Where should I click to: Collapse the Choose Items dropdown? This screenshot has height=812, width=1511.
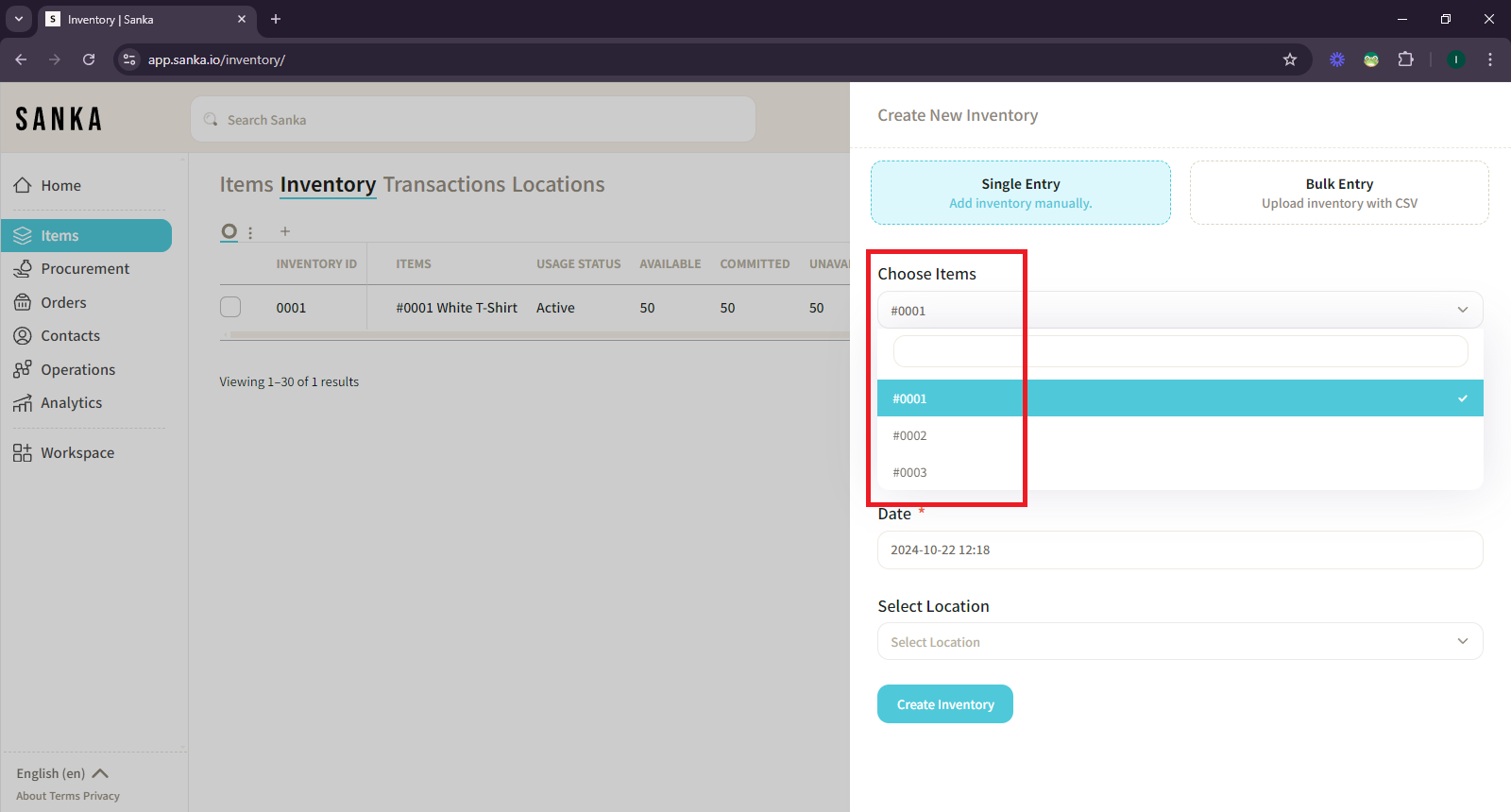tap(1462, 311)
